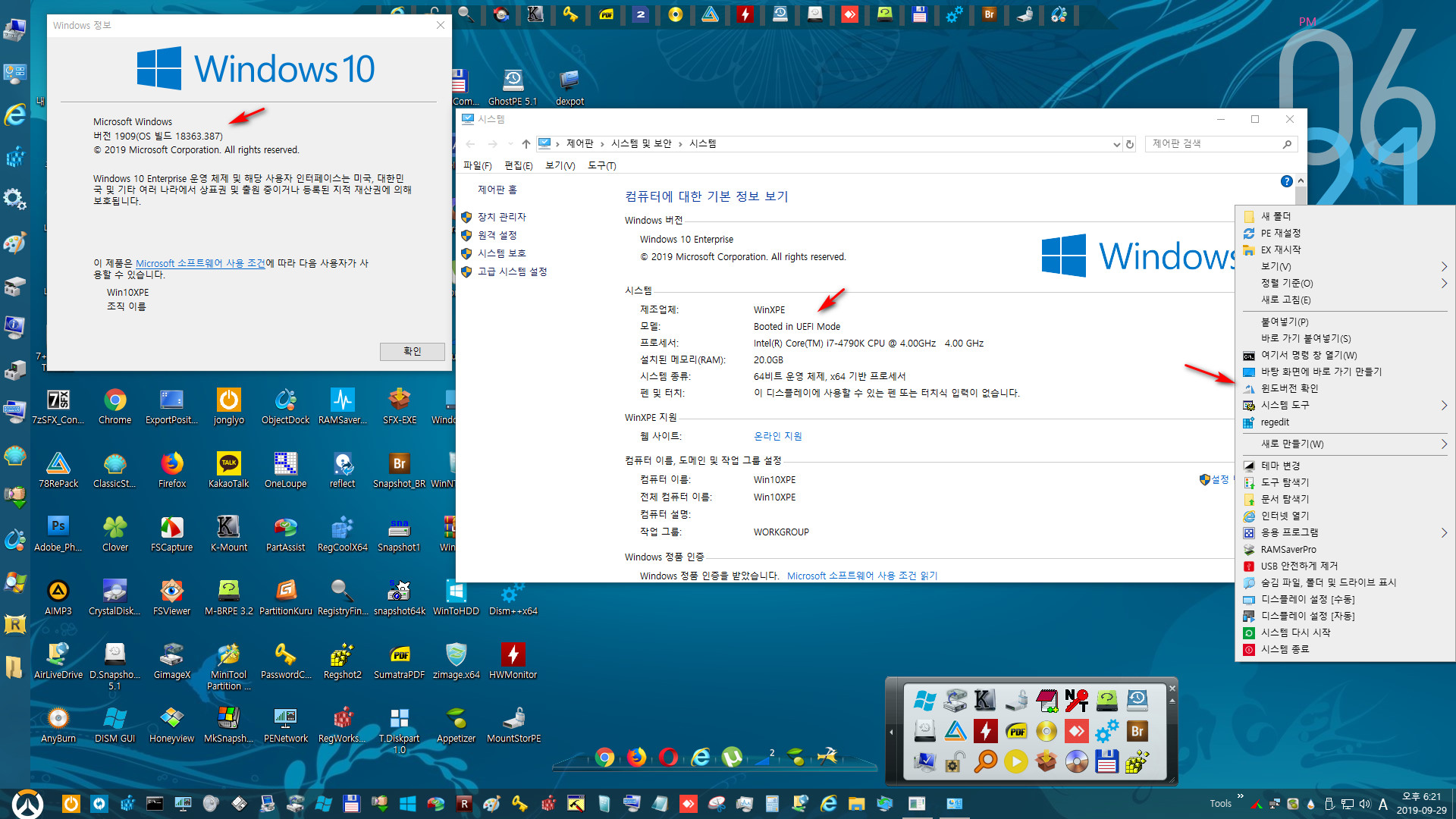Expand 응용 프로그램 submenu
This screenshot has width=1456, height=819.
pyautogui.click(x=1345, y=532)
